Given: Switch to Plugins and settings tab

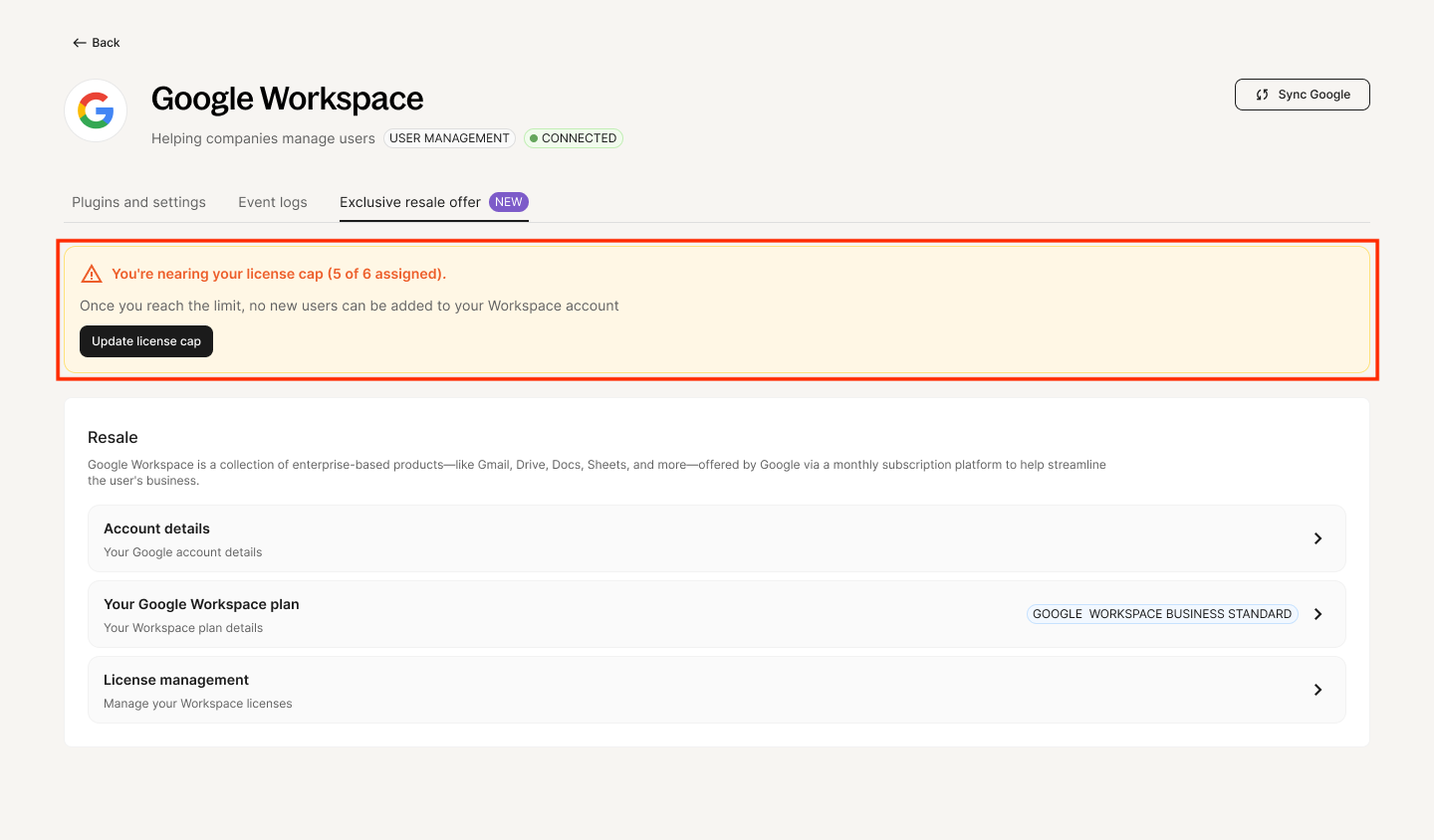Looking at the screenshot, I should (138, 202).
